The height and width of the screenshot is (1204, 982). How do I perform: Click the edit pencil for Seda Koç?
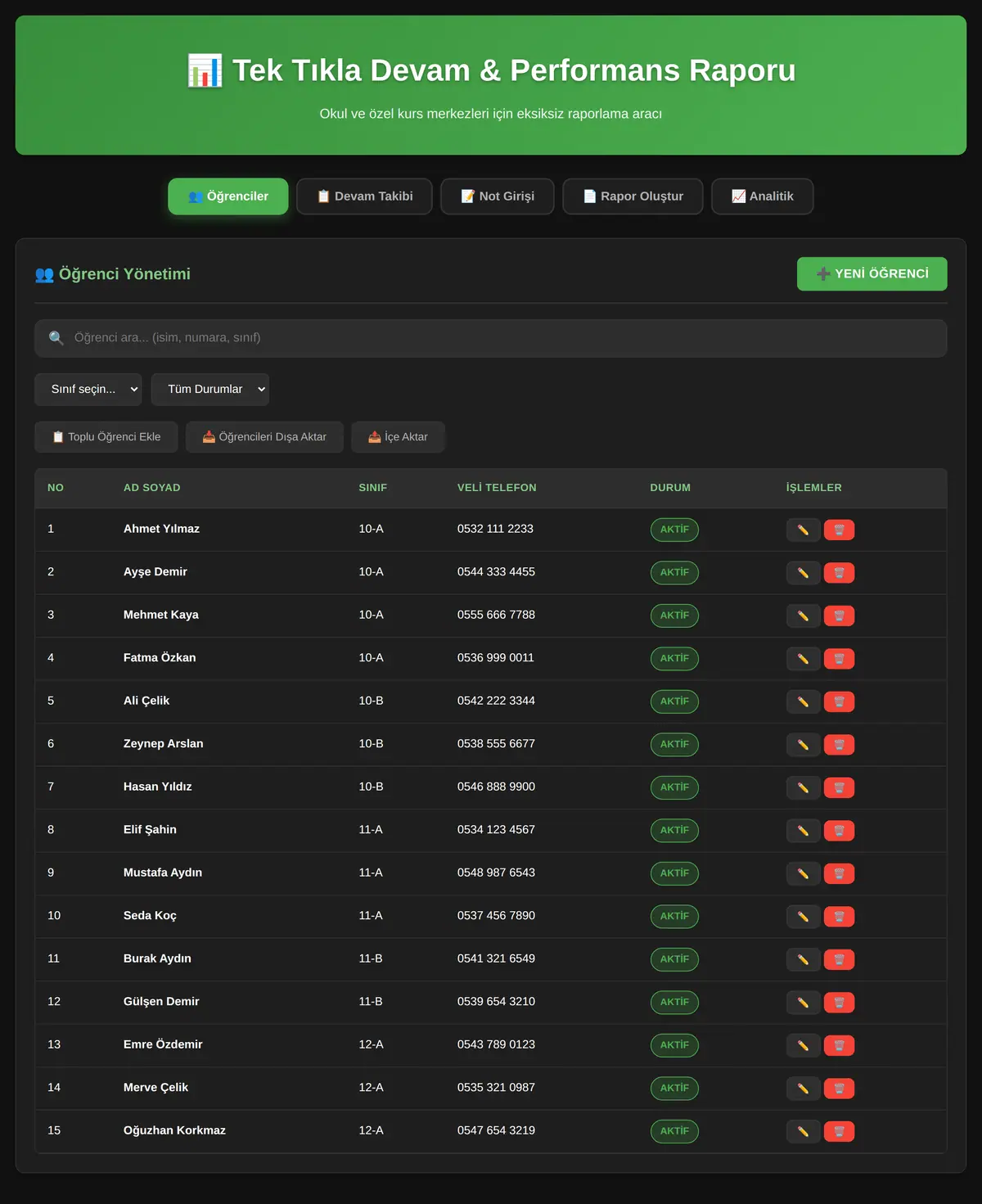click(x=803, y=917)
